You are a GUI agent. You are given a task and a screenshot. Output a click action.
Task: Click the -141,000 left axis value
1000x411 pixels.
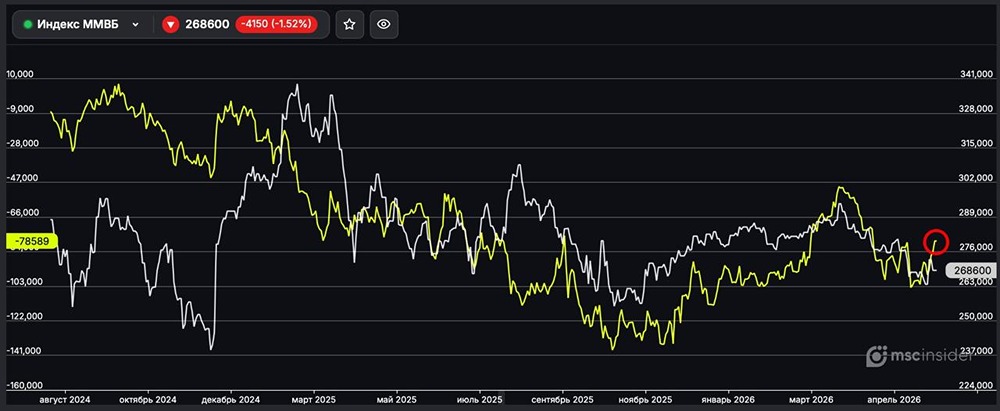click(x=24, y=350)
